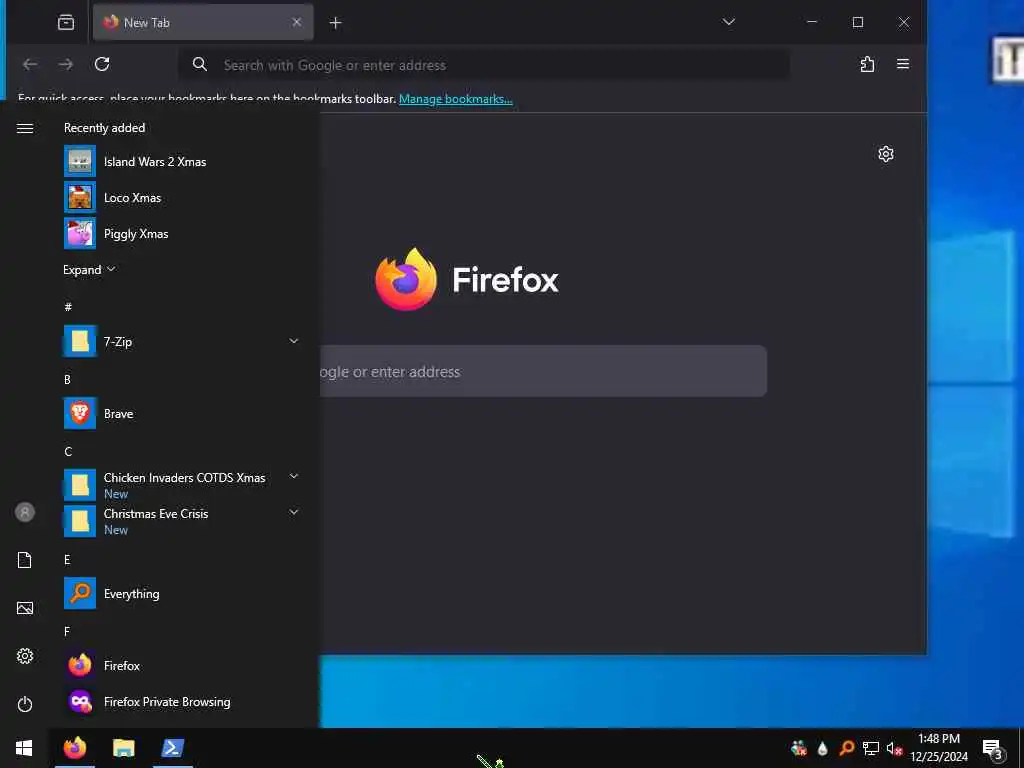Reload the page in Firefox

pos(102,64)
